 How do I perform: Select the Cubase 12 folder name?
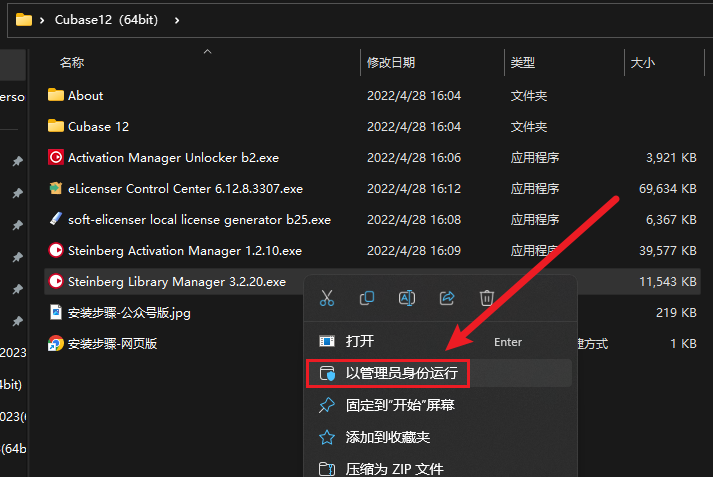(x=98, y=126)
